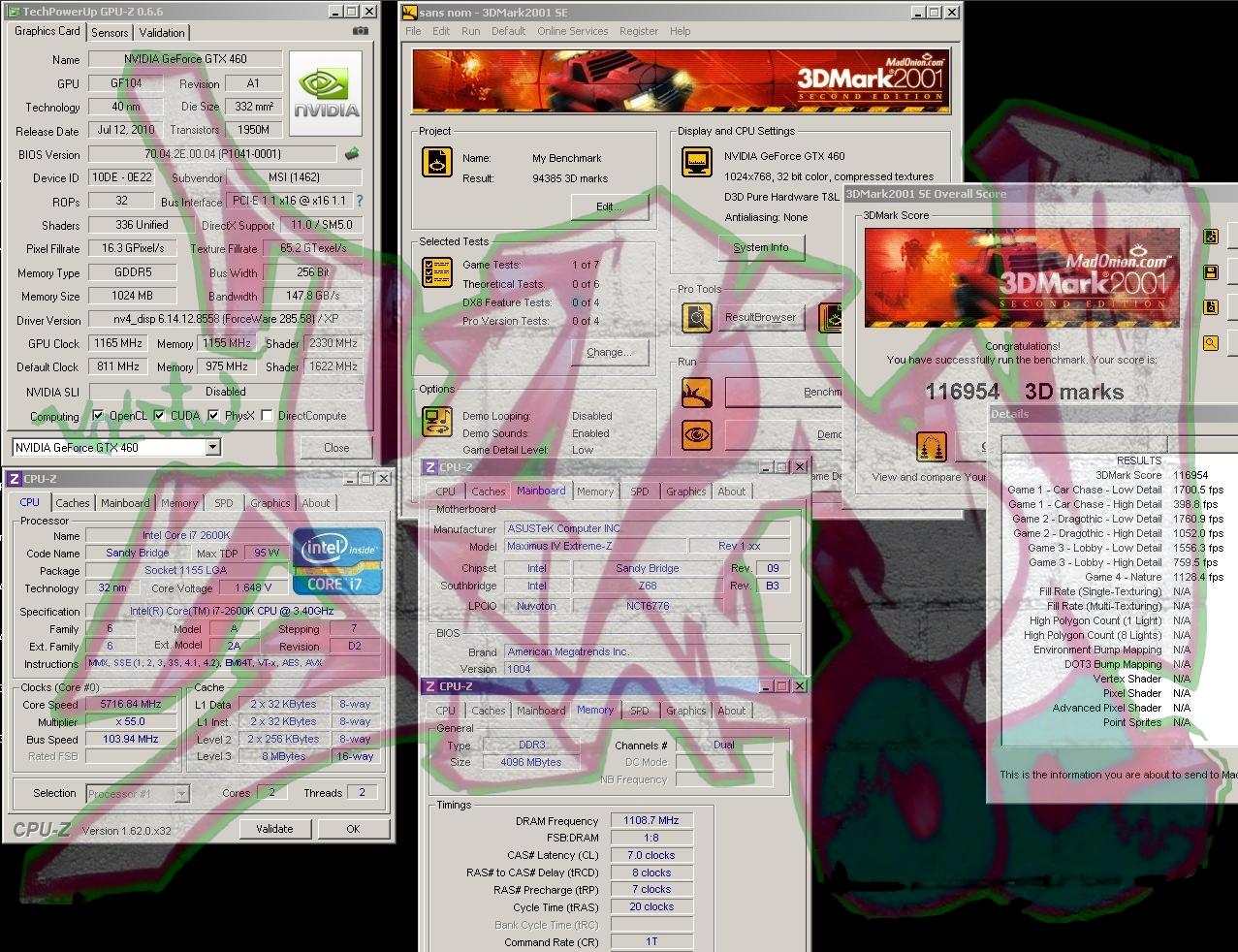
Task: Click the BIOS Version field in GPU-Z
Action: (x=212, y=154)
